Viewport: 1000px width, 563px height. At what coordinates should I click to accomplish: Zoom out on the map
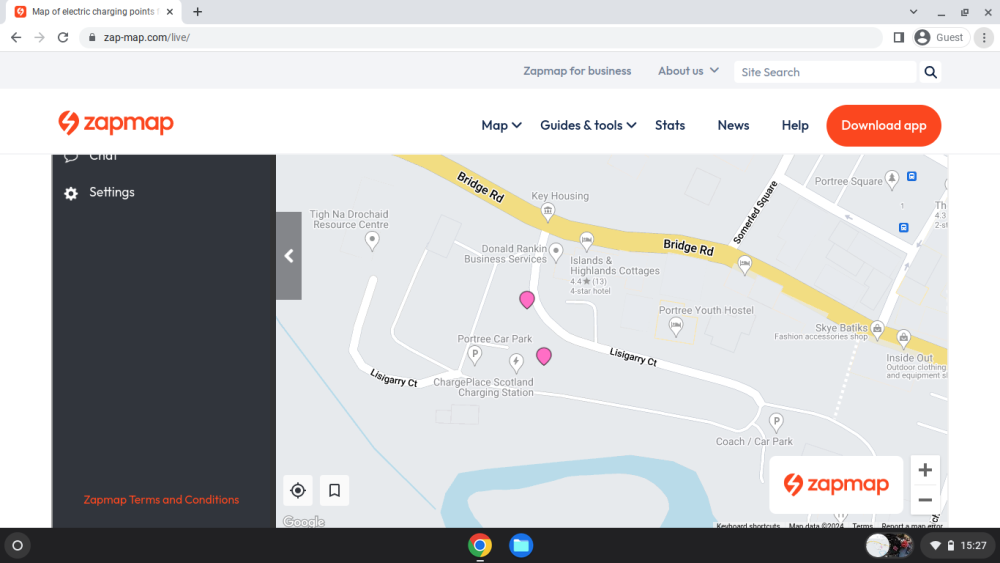(925, 500)
